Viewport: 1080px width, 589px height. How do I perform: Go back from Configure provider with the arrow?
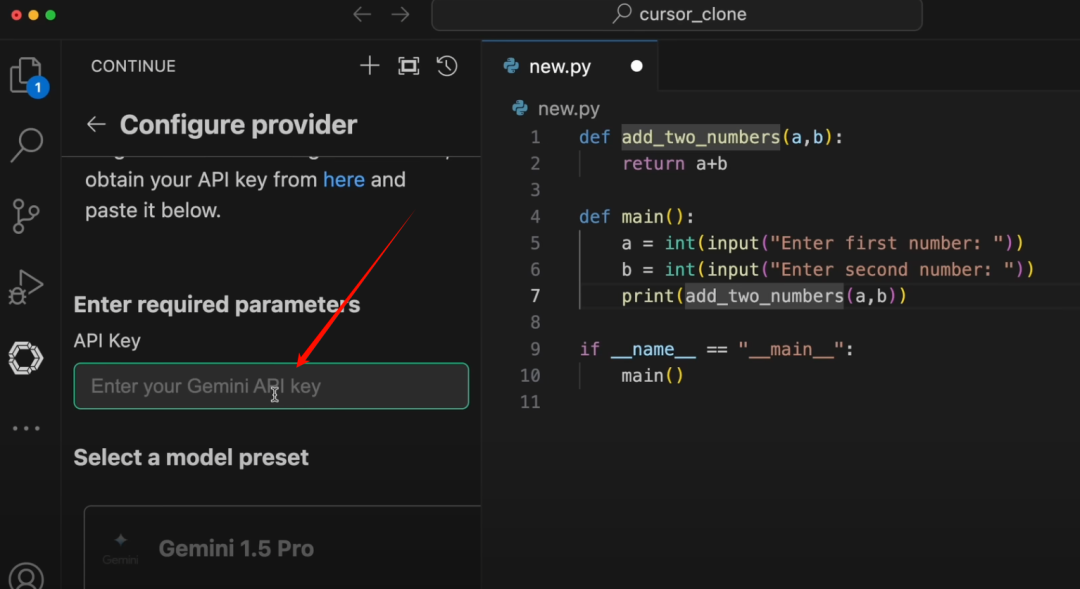click(x=95, y=124)
